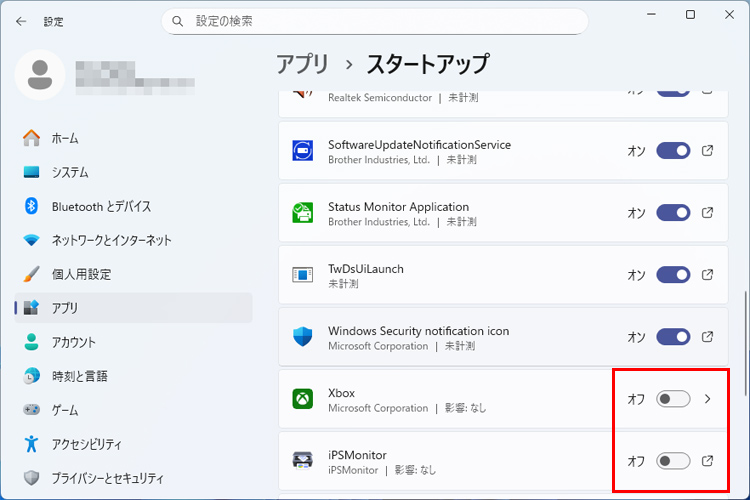Go to ネットワークとインターネット settings
Image resolution: width=750 pixels, height=500 pixels.
point(111,240)
